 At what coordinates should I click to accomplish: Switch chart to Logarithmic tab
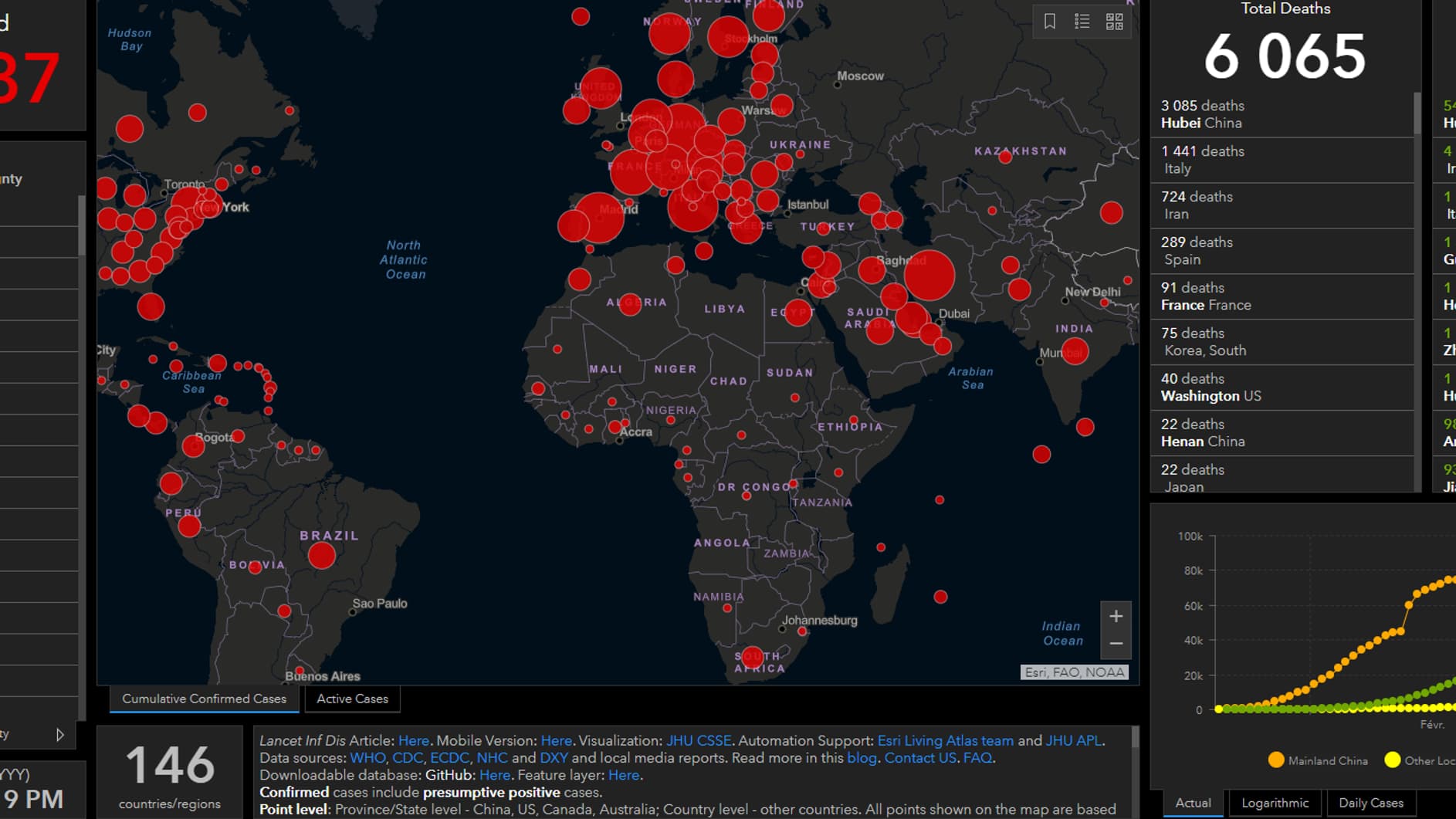(1275, 803)
